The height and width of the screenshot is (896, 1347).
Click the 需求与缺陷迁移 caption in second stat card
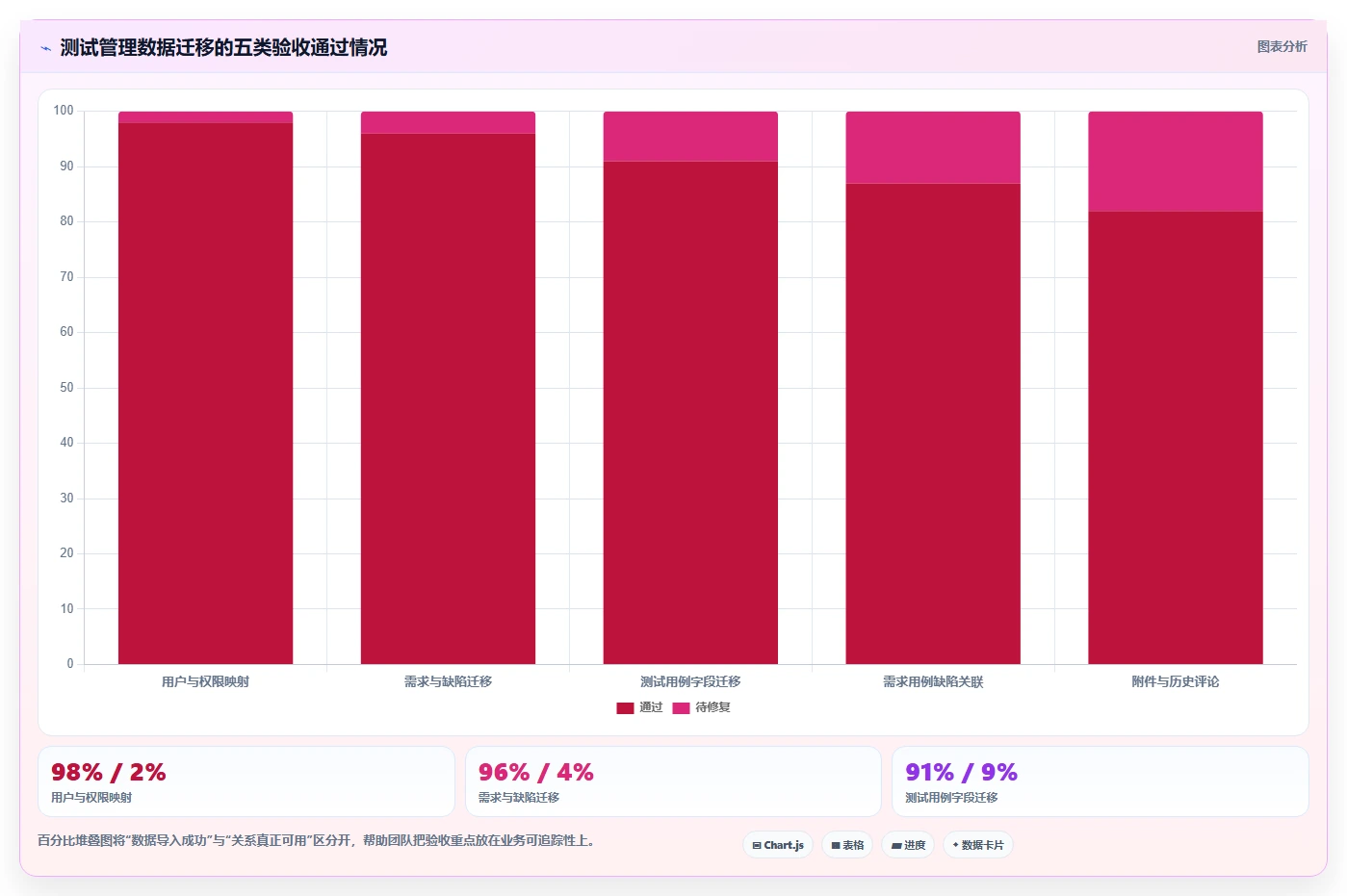[519, 798]
